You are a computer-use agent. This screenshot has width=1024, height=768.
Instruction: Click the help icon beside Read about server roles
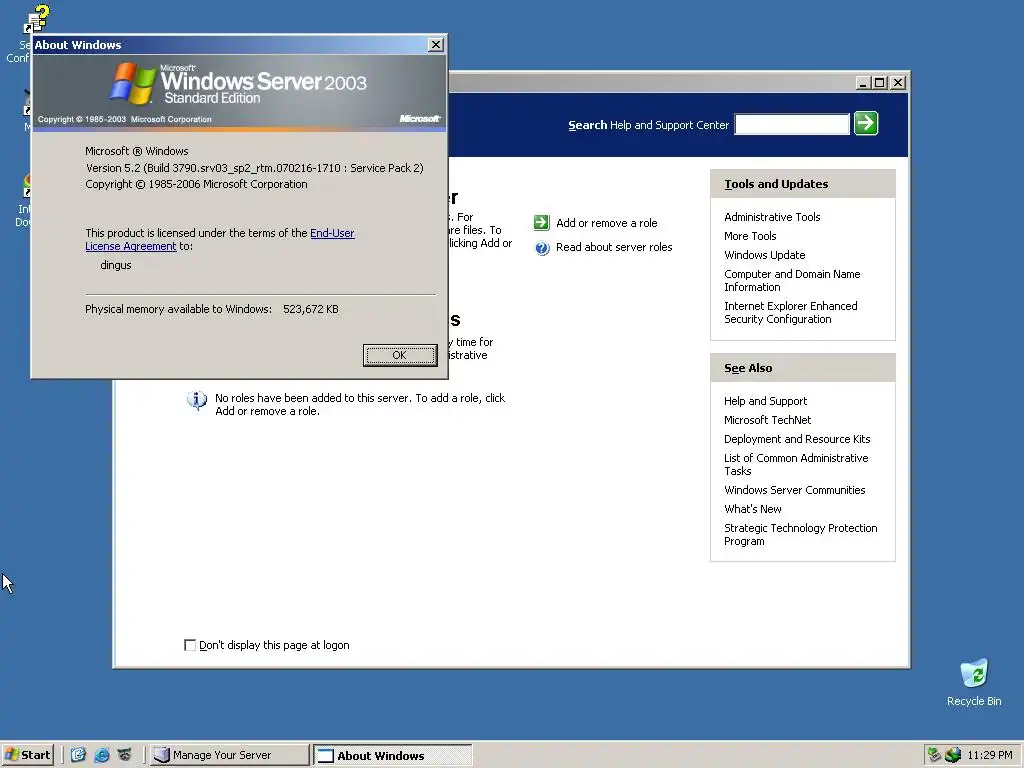pyautogui.click(x=542, y=248)
